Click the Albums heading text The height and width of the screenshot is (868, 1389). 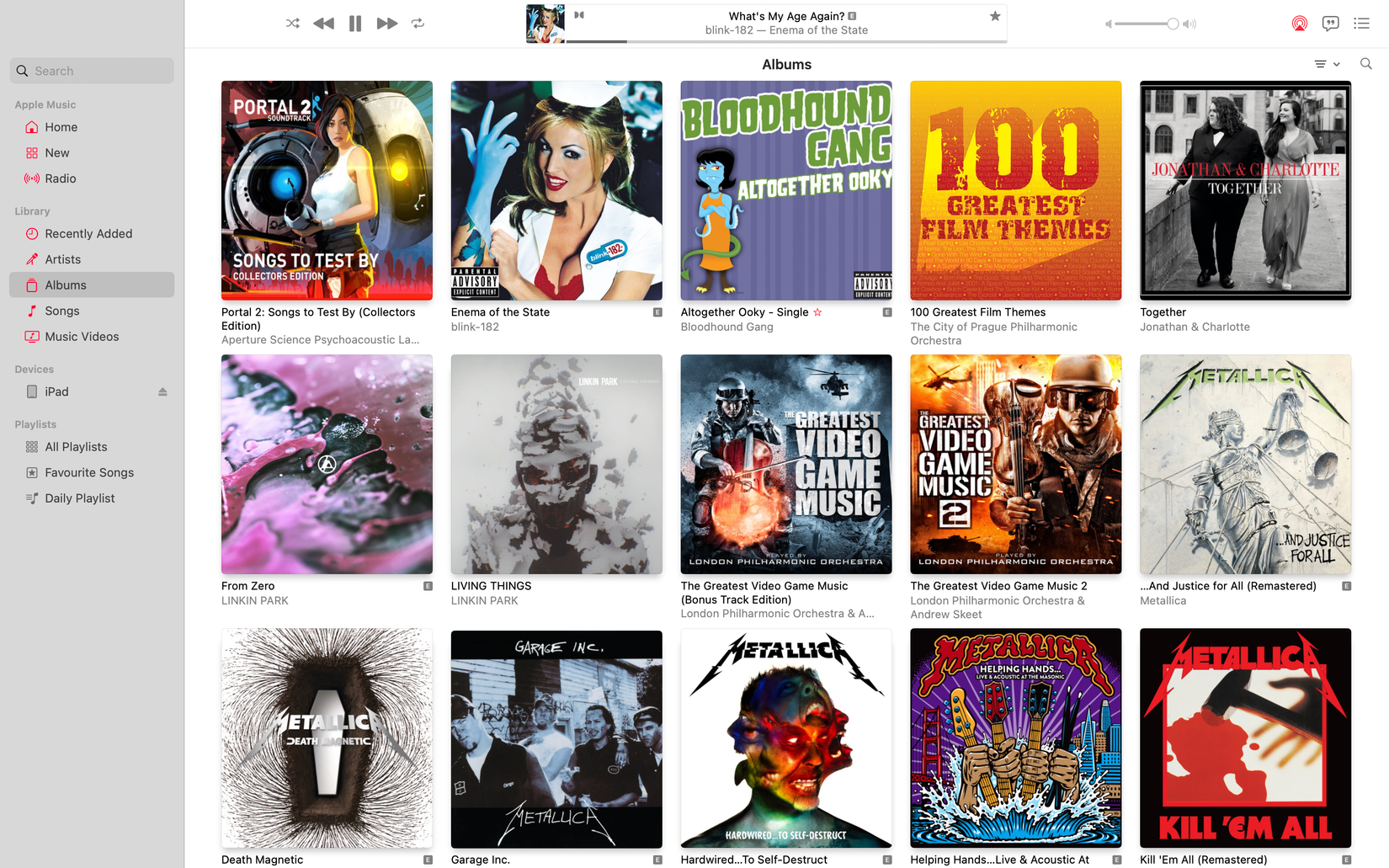coord(786,64)
